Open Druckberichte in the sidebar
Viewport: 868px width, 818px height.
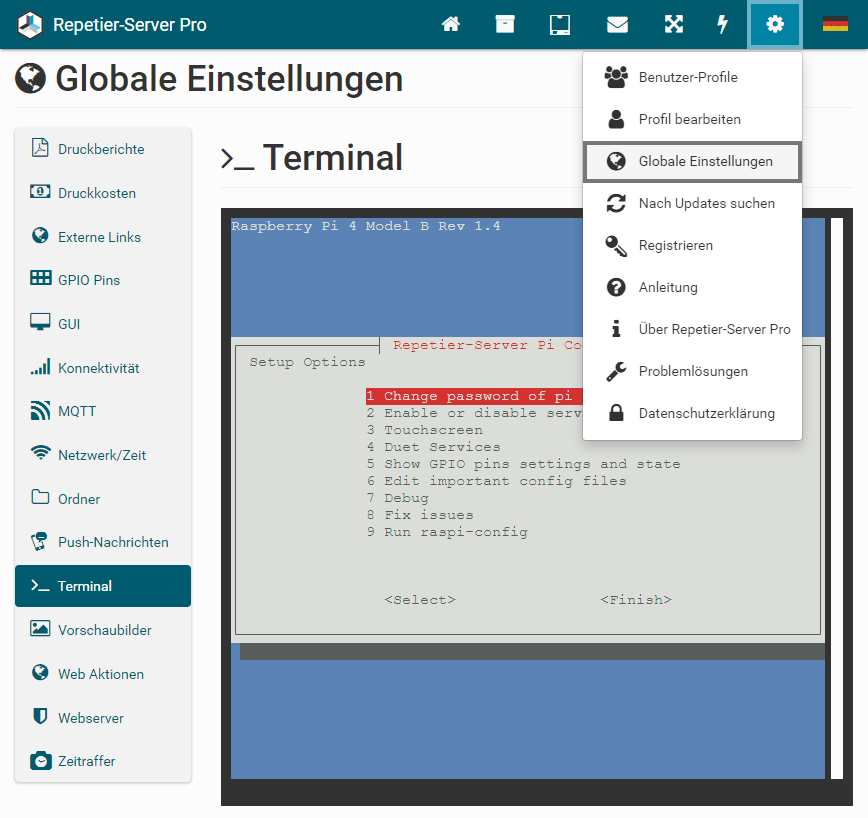103,149
